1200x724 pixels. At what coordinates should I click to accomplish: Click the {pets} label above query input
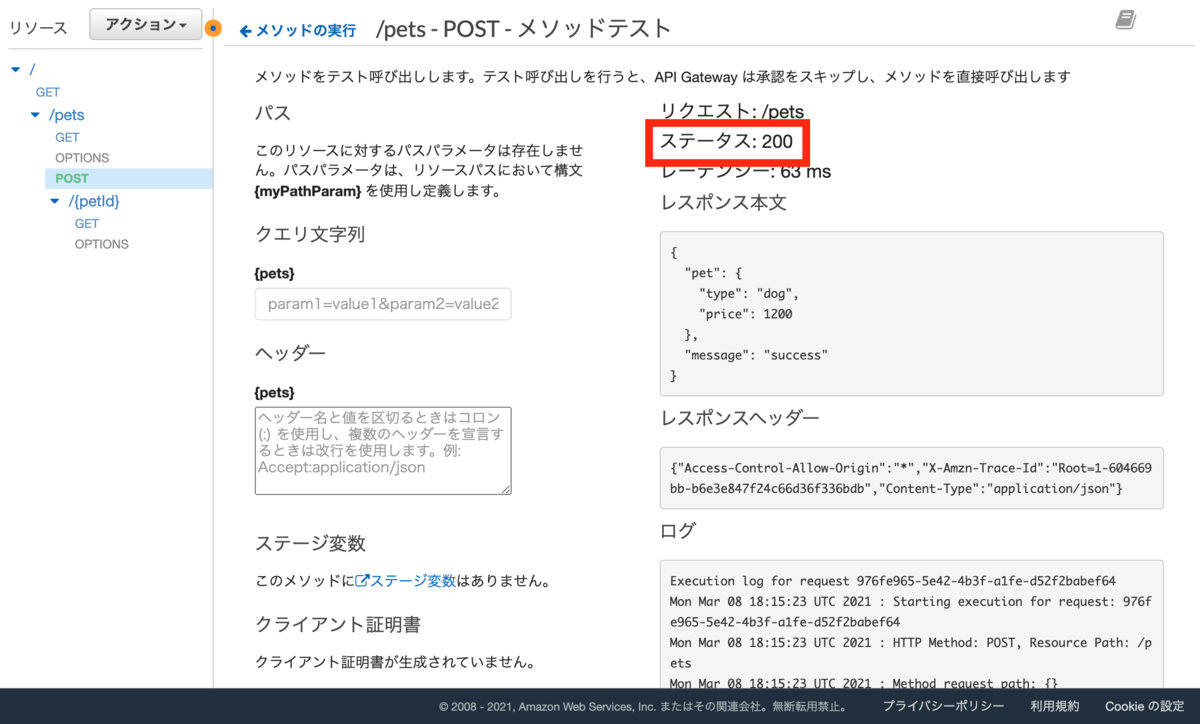click(x=275, y=273)
